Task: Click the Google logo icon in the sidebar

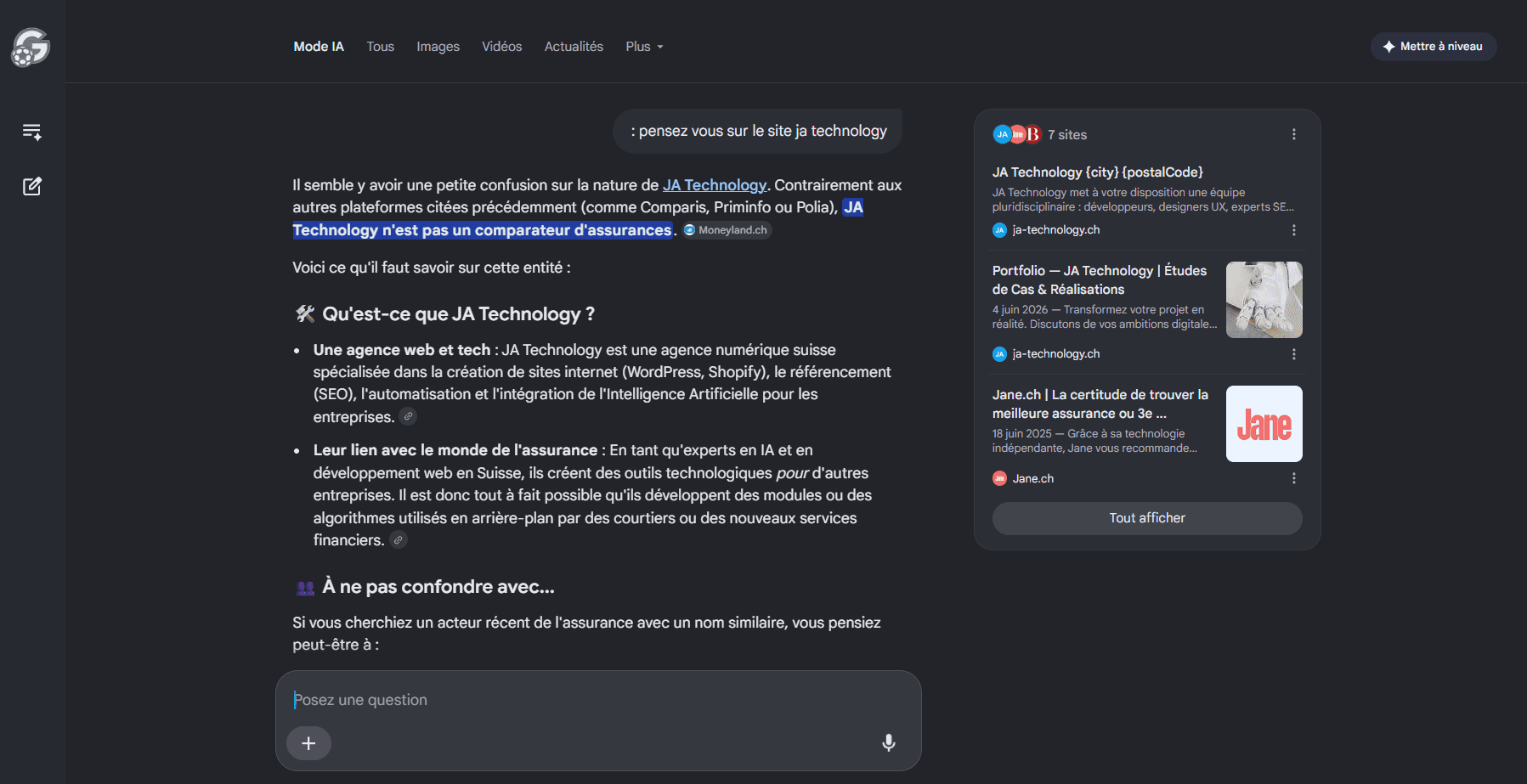Action: [x=31, y=48]
